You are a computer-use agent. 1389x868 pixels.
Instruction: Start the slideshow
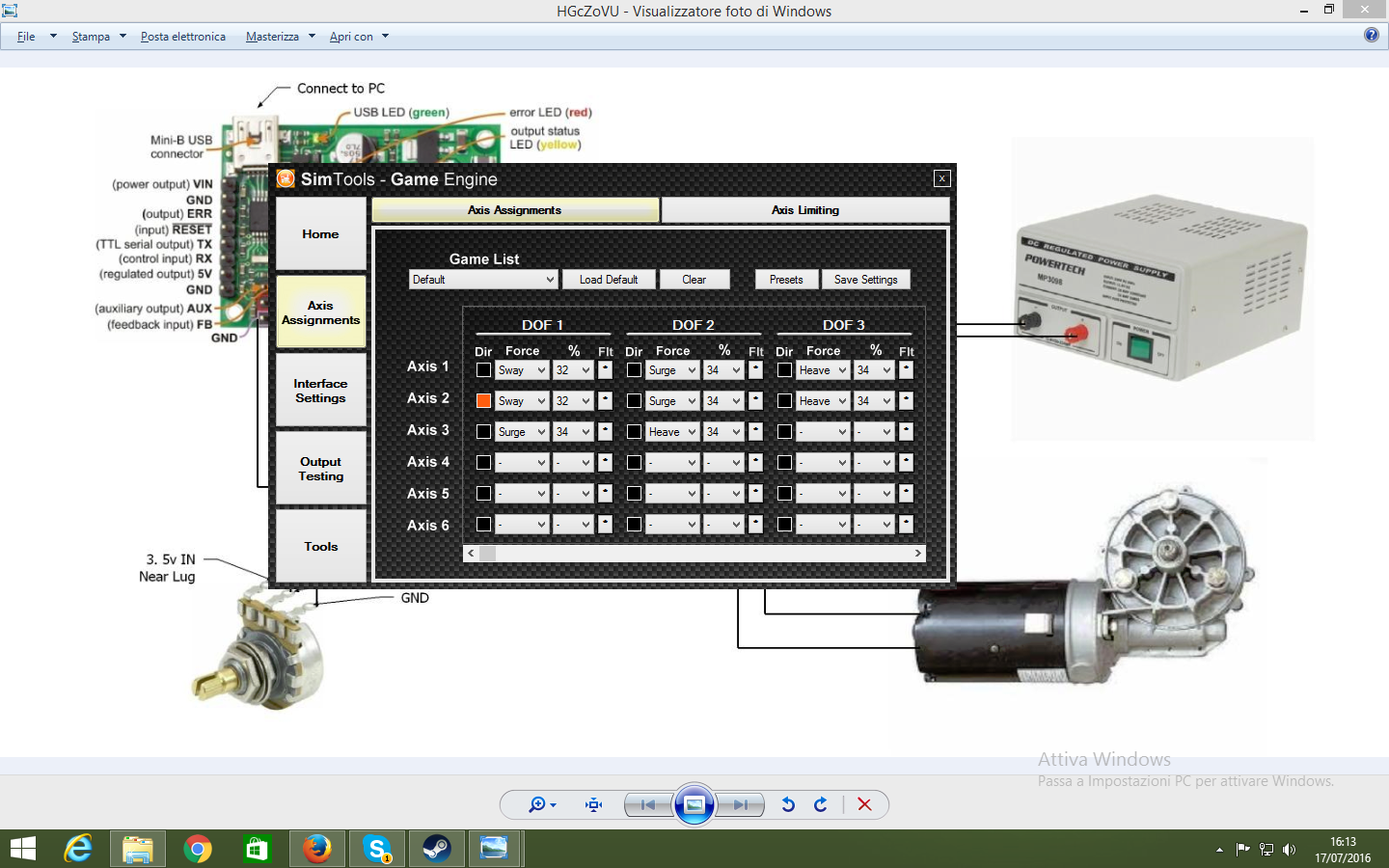(694, 804)
